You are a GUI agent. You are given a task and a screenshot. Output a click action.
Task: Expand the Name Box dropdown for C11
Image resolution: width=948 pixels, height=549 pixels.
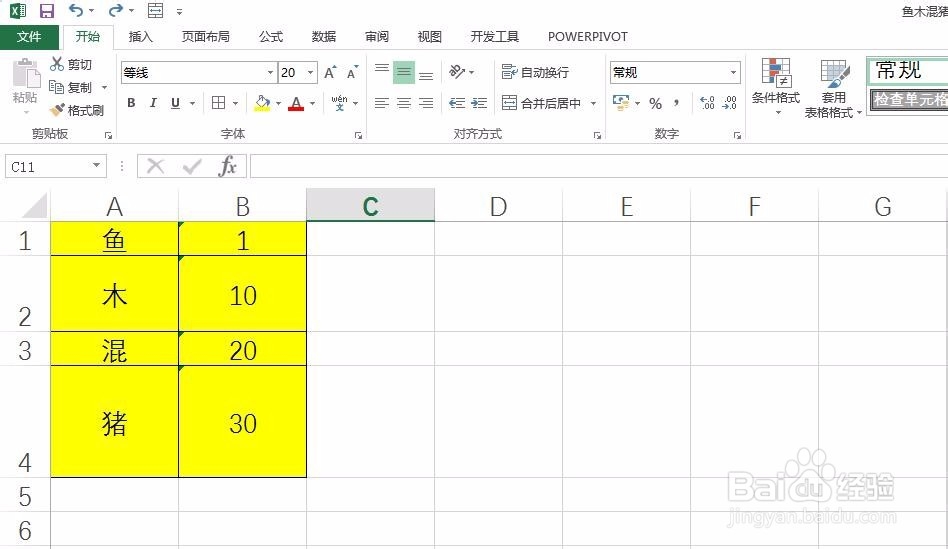[x=96, y=166]
